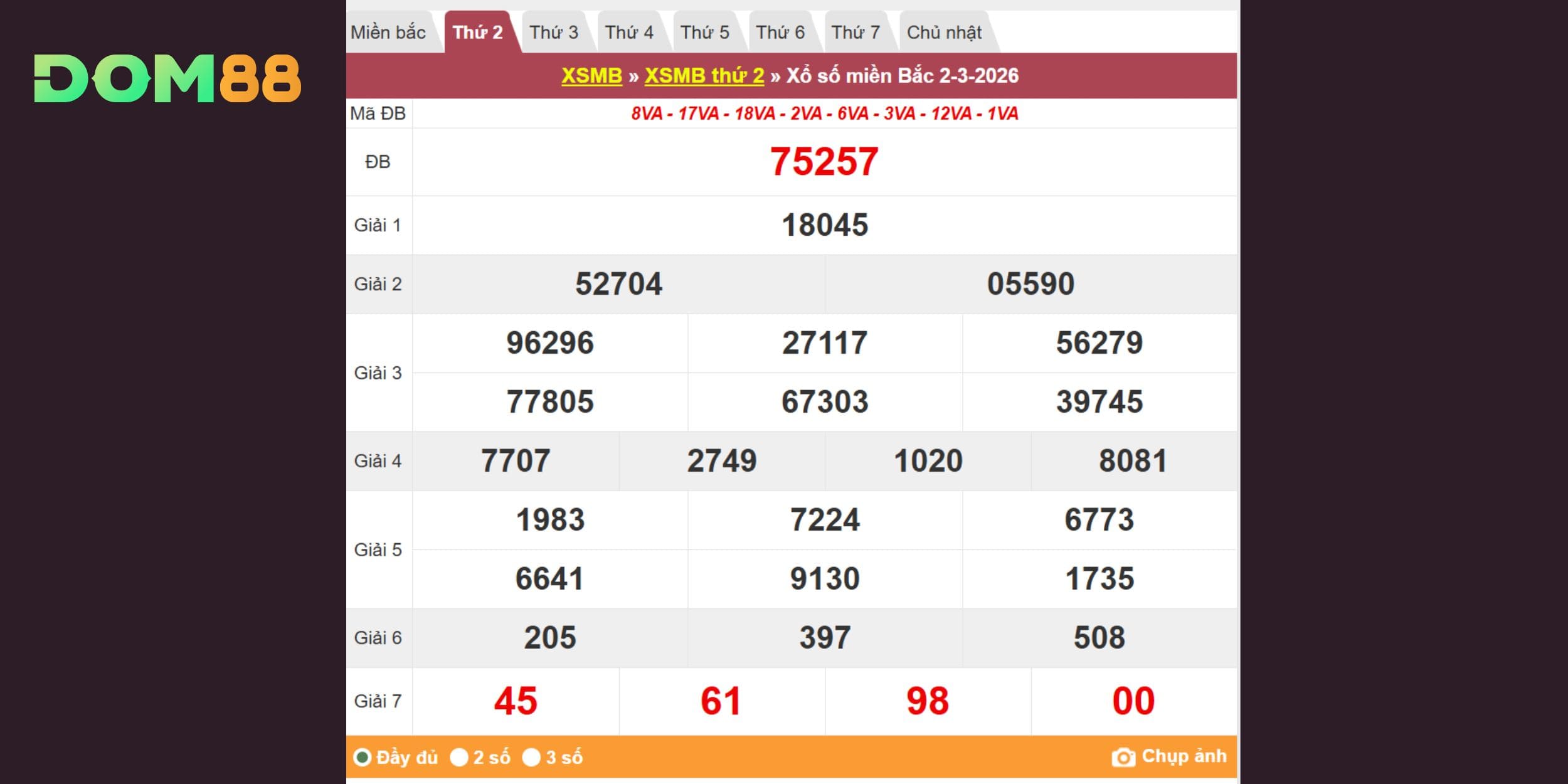This screenshot has width=1568, height=784.
Task: Switch to the Thứ 5 tab
Action: coord(704,33)
